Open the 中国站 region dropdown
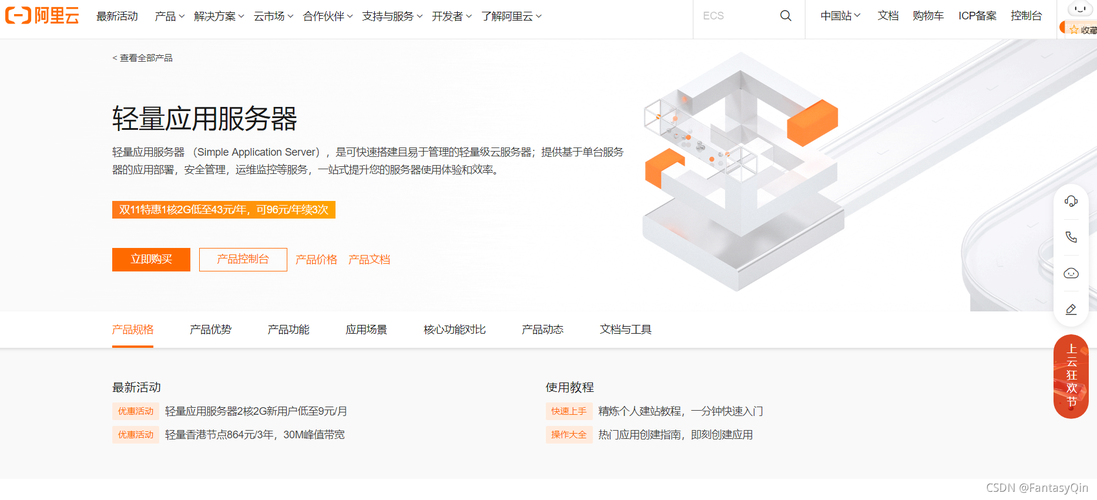 pos(840,16)
